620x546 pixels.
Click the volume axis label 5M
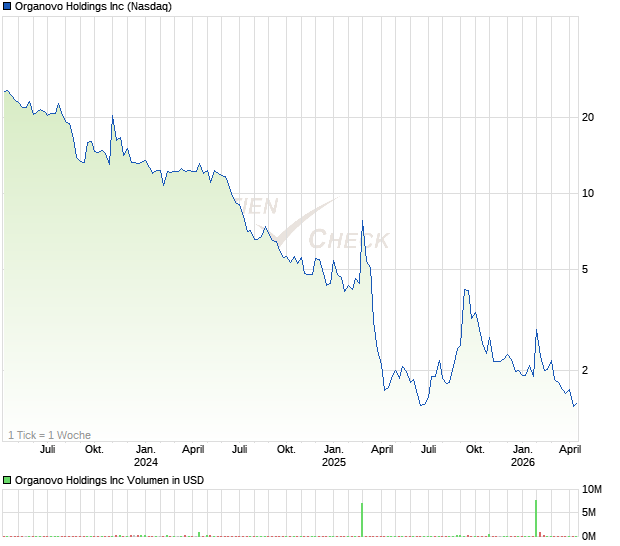tap(589, 512)
